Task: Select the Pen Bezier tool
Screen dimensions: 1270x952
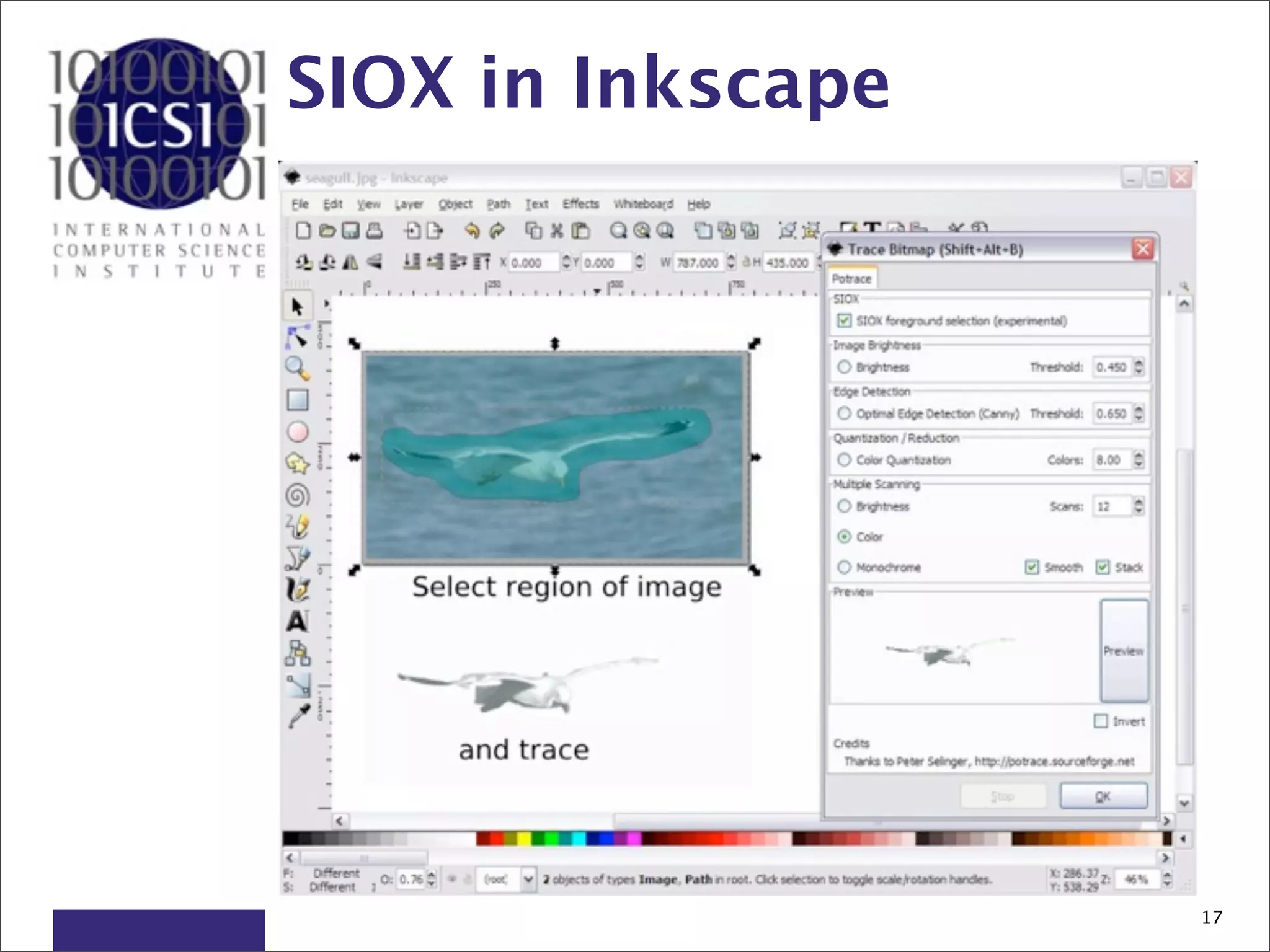Action: coord(298,558)
